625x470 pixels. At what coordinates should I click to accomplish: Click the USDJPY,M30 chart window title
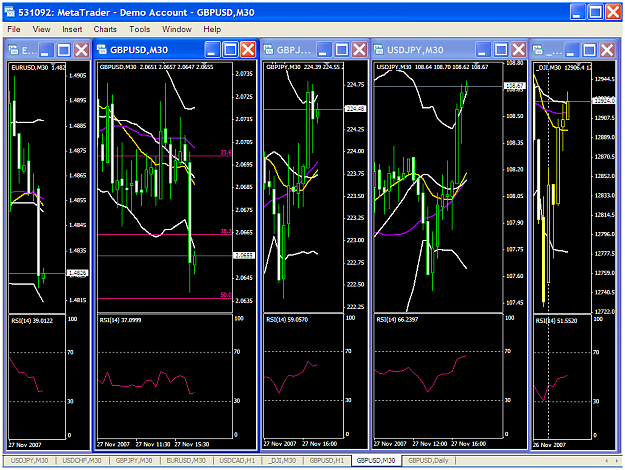click(x=415, y=50)
